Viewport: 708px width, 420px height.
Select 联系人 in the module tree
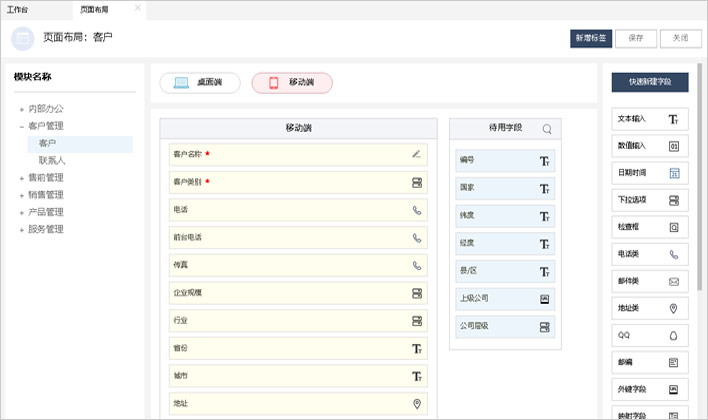point(52,160)
